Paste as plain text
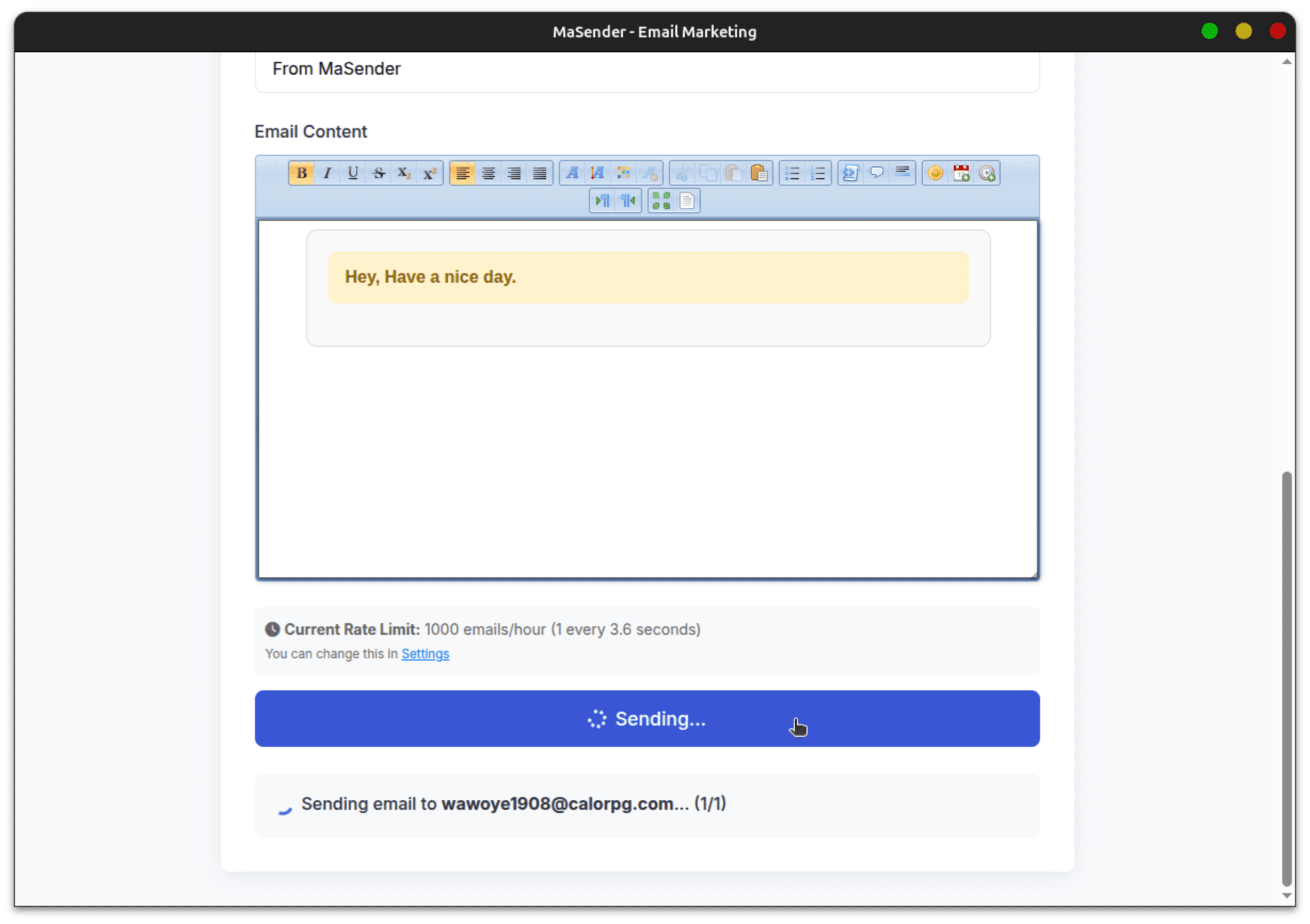1310x924 pixels. pos(760,173)
